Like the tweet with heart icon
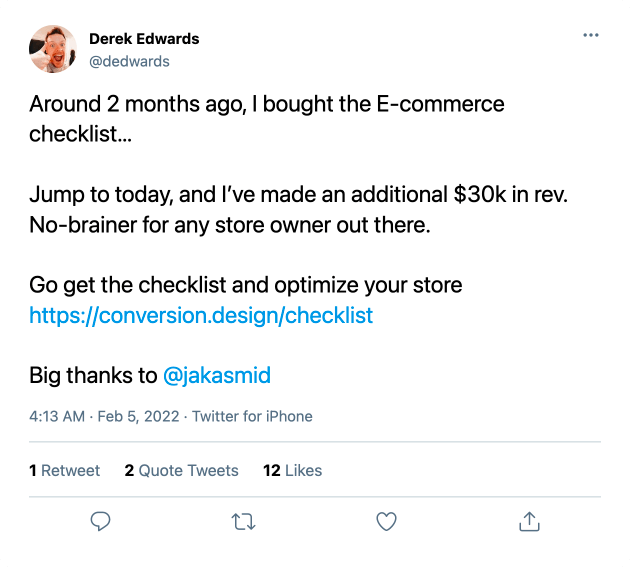This screenshot has height=567, width=630. click(386, 521)
